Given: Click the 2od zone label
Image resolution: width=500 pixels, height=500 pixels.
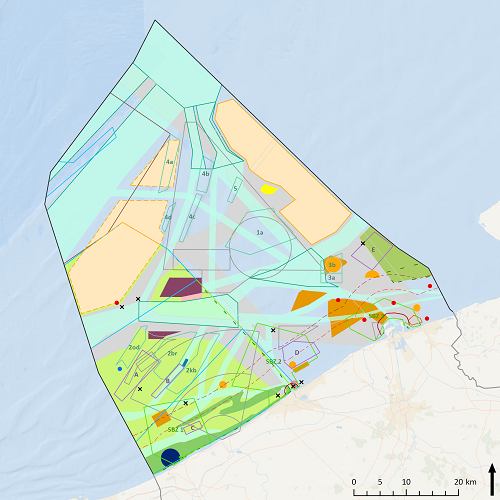Looking at the screenshot, I should click(134, 347).
